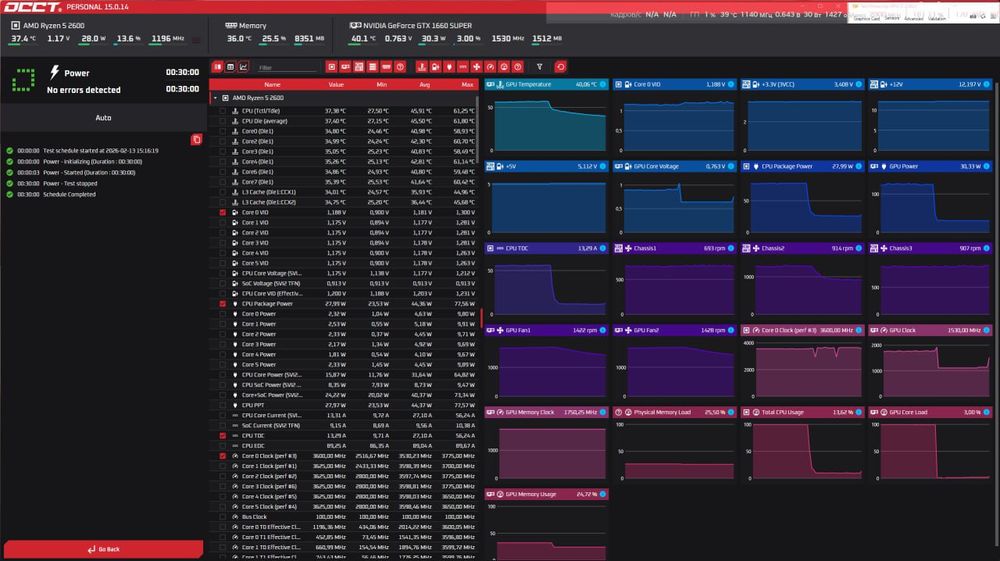Click blue dot on CPU Package Power graph
This screenshot has height=561, width=1000.
[x=859, y=166]
